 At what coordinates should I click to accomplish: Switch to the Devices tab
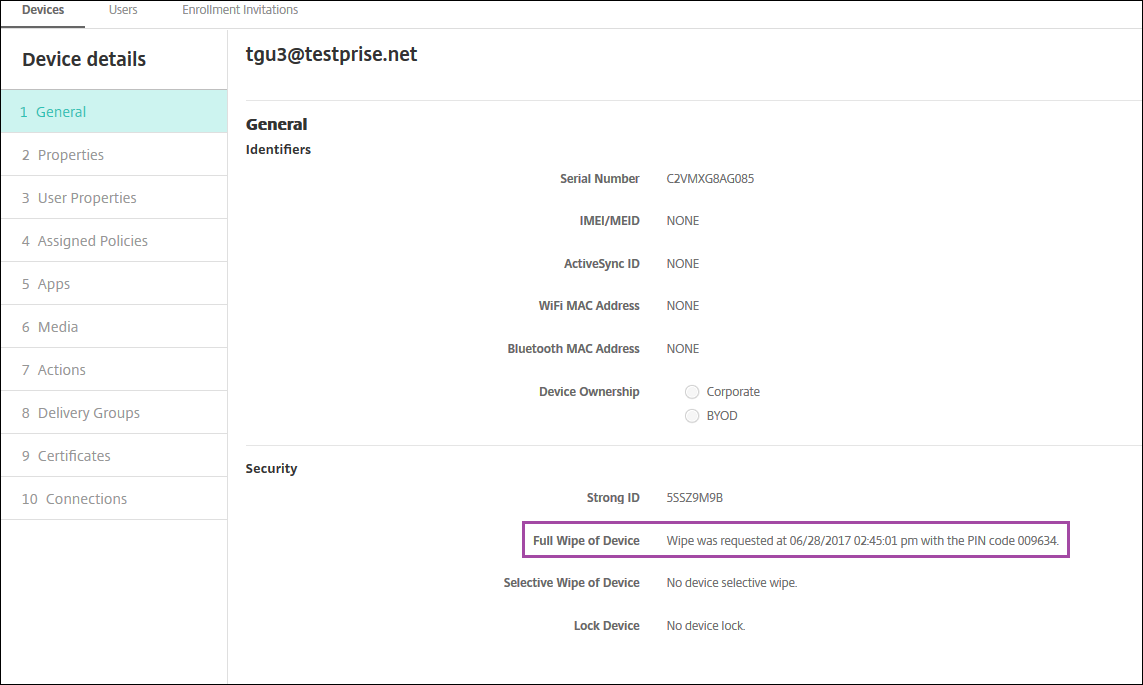click(x=42, y=10)
